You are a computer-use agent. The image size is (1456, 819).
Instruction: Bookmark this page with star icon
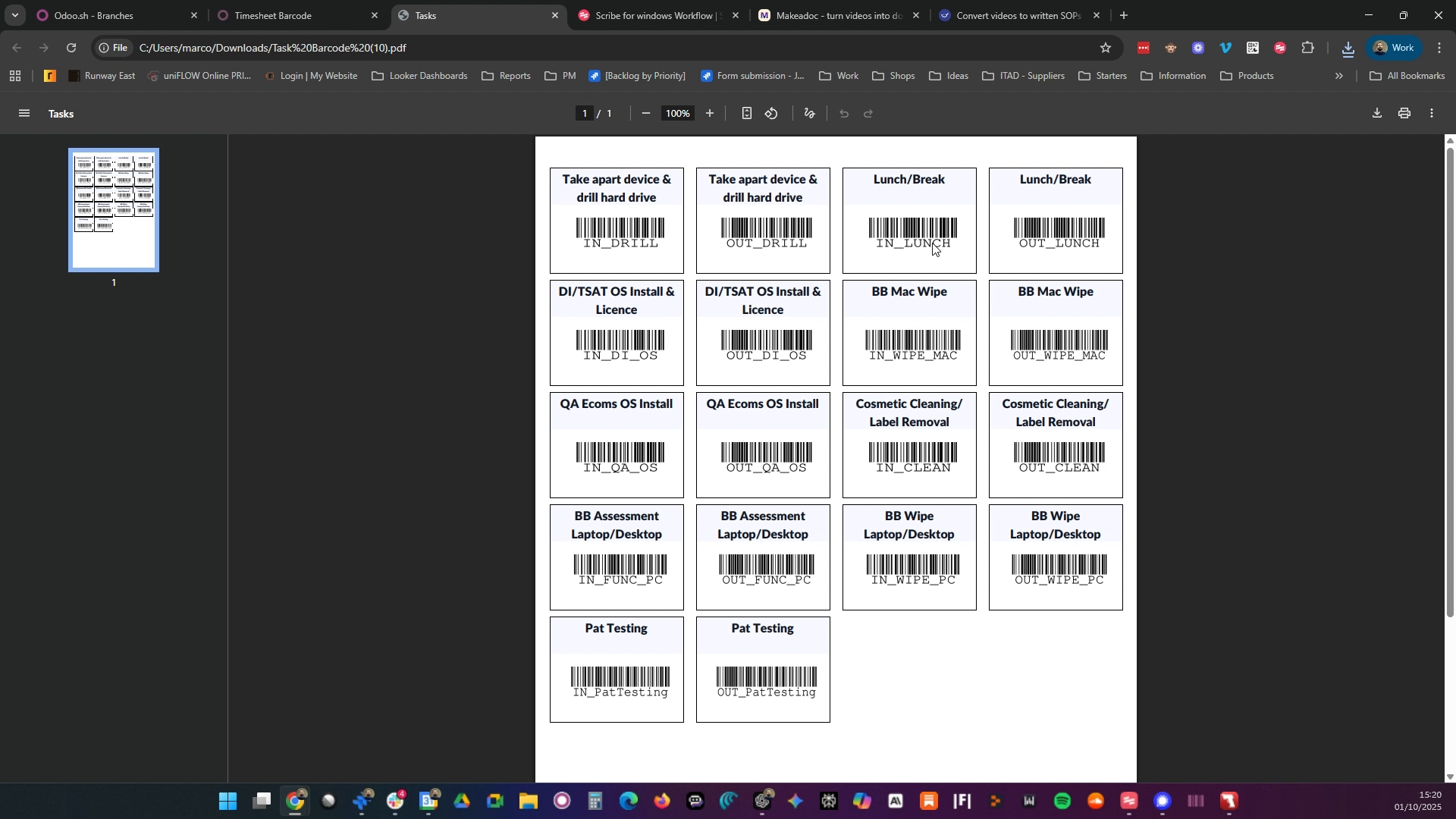pyautogui.click(x=1106, y=48)
